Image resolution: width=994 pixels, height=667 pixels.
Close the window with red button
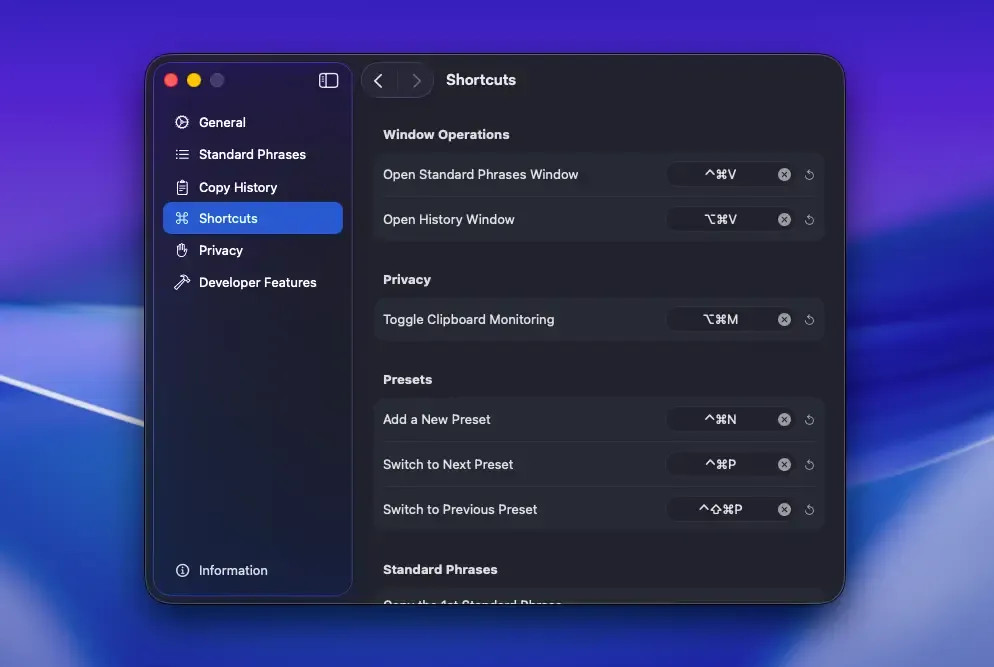pos(171,81)
